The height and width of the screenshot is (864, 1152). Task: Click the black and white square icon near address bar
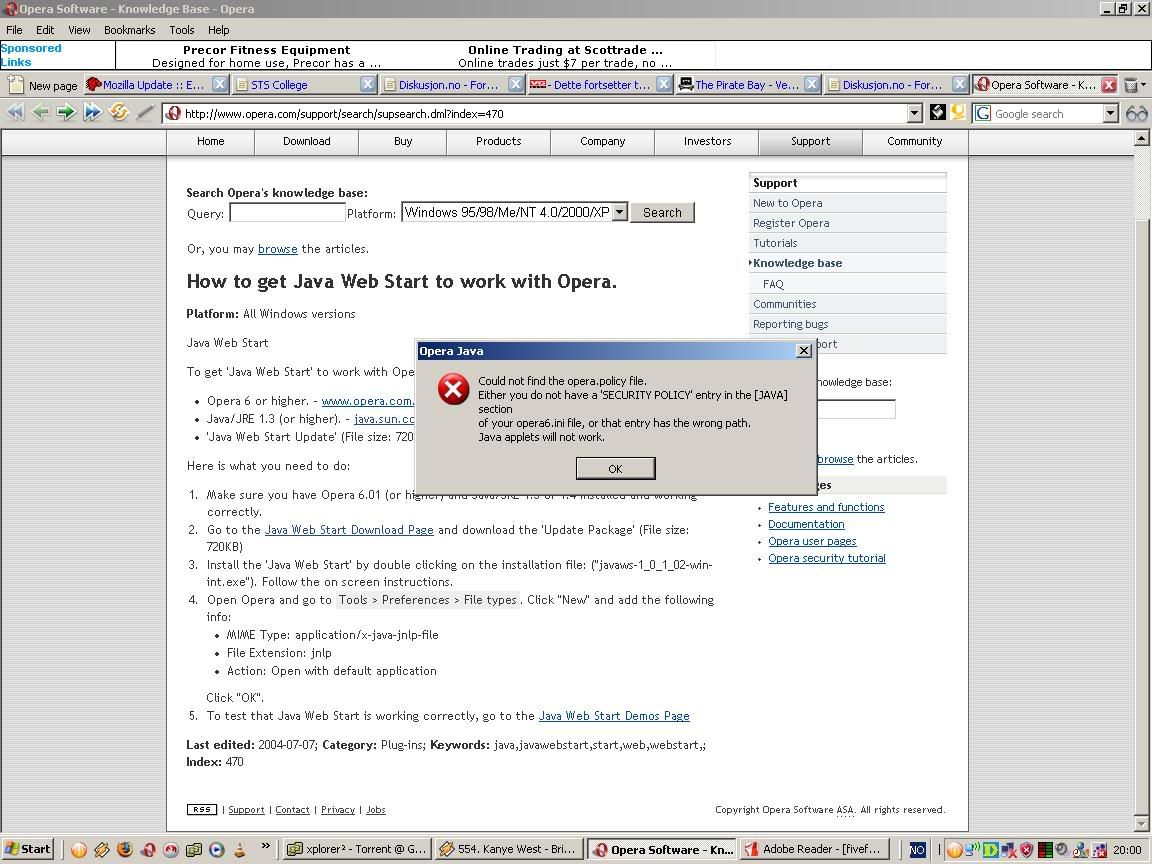(937, 112)
